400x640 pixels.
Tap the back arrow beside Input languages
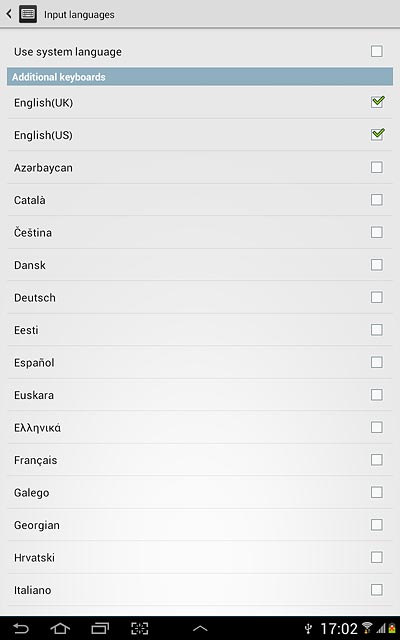pyautogui.click(x=9, y=14)
